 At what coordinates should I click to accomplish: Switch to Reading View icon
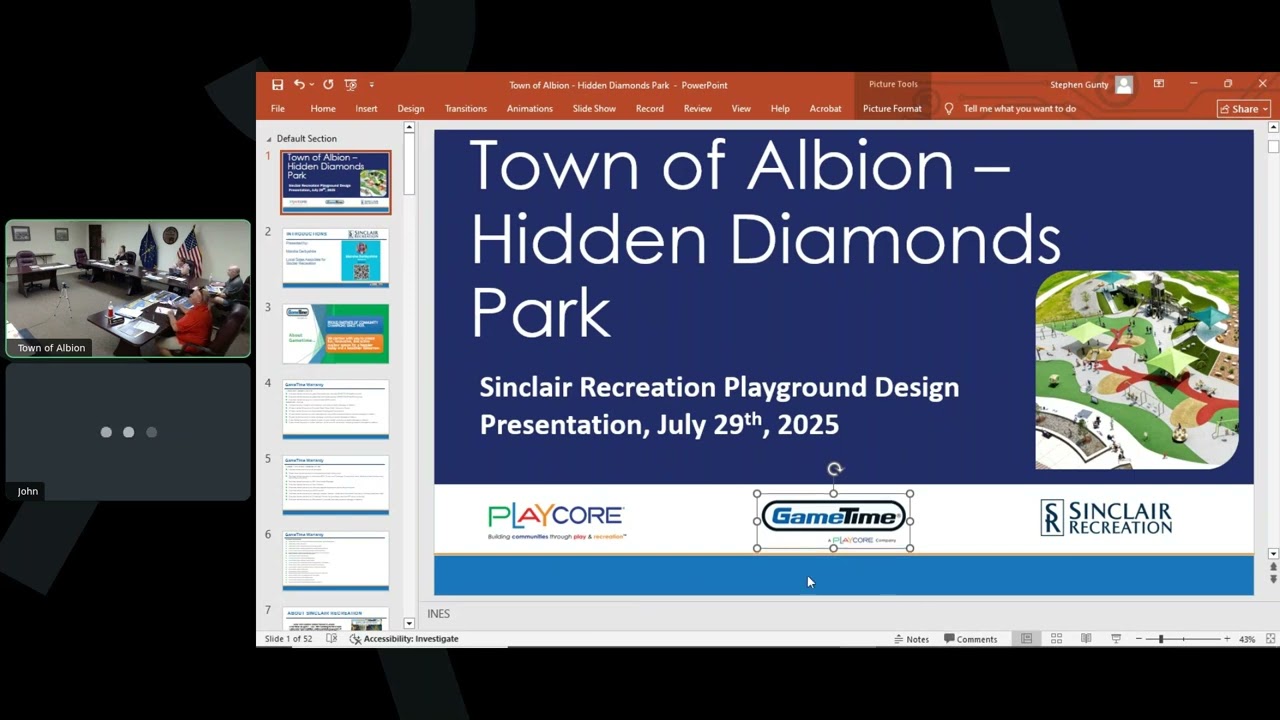click(1086, 639)
